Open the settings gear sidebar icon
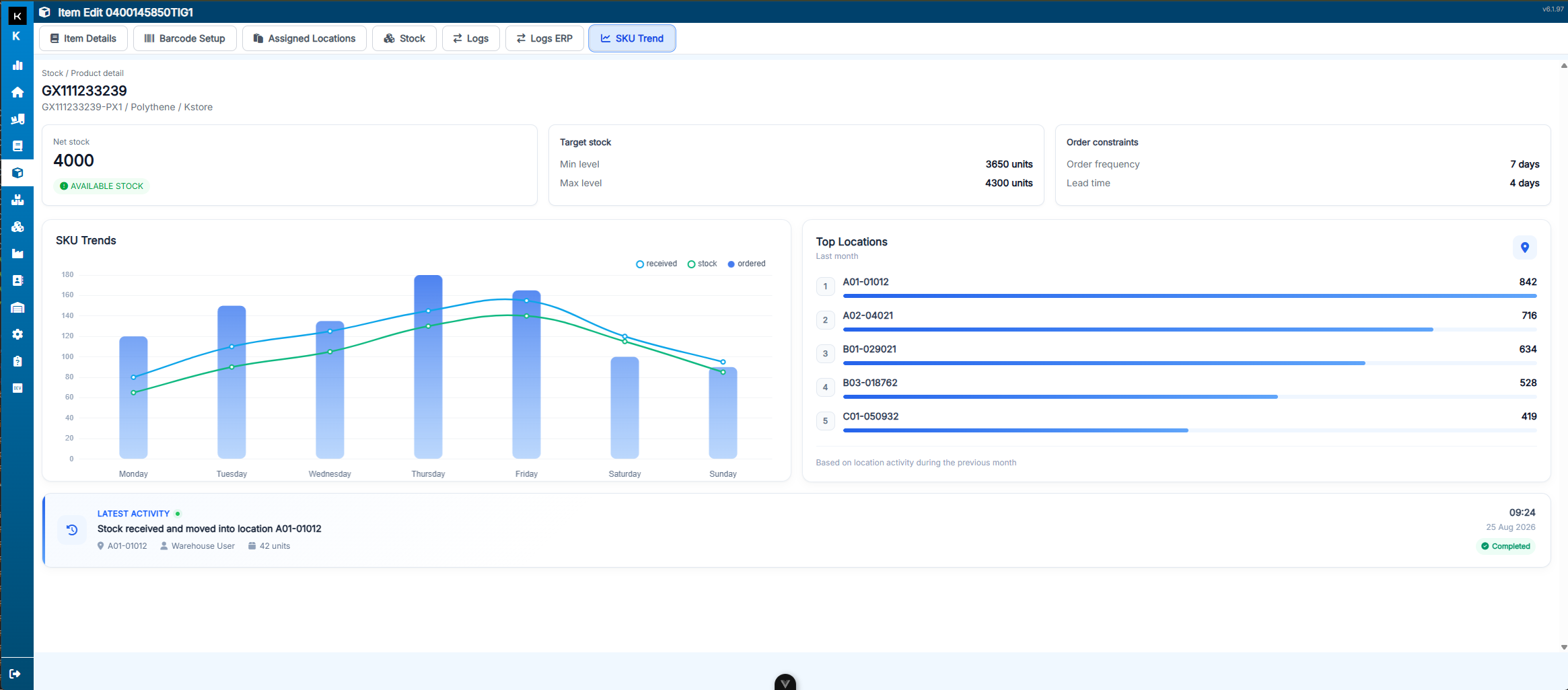 click(17, 334)
